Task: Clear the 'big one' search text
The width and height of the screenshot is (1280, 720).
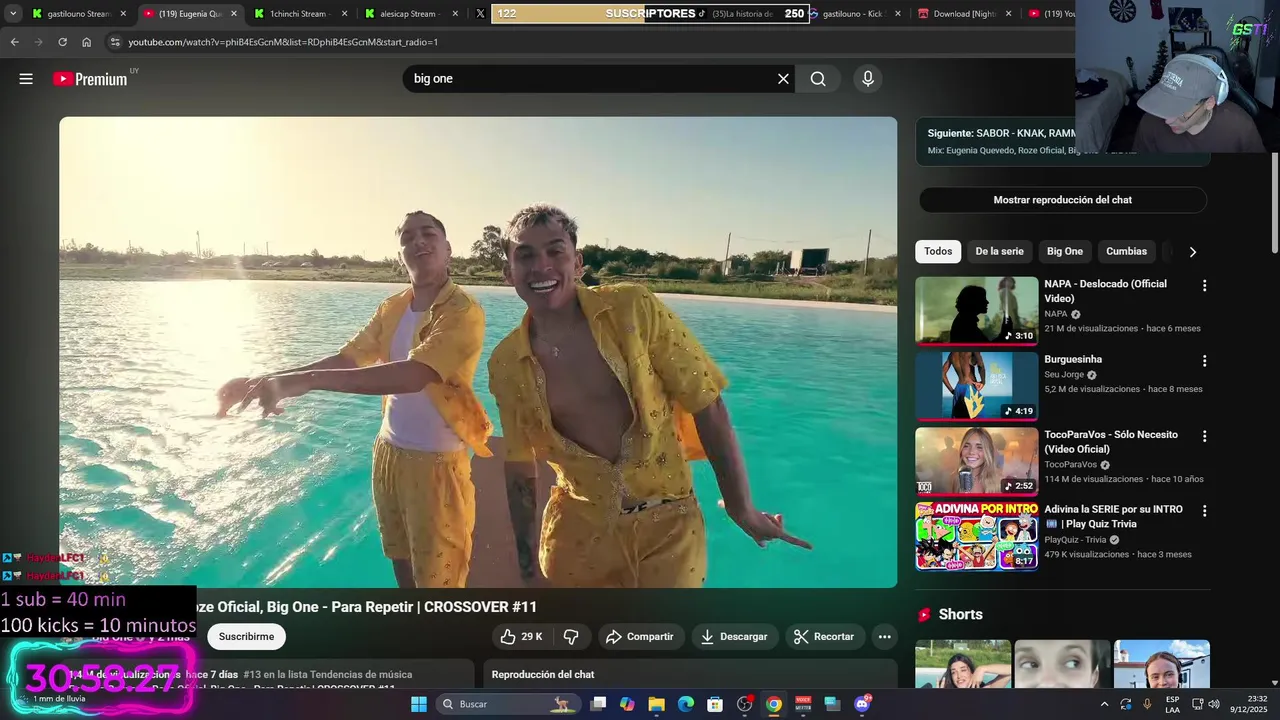Action: [783, 79]
